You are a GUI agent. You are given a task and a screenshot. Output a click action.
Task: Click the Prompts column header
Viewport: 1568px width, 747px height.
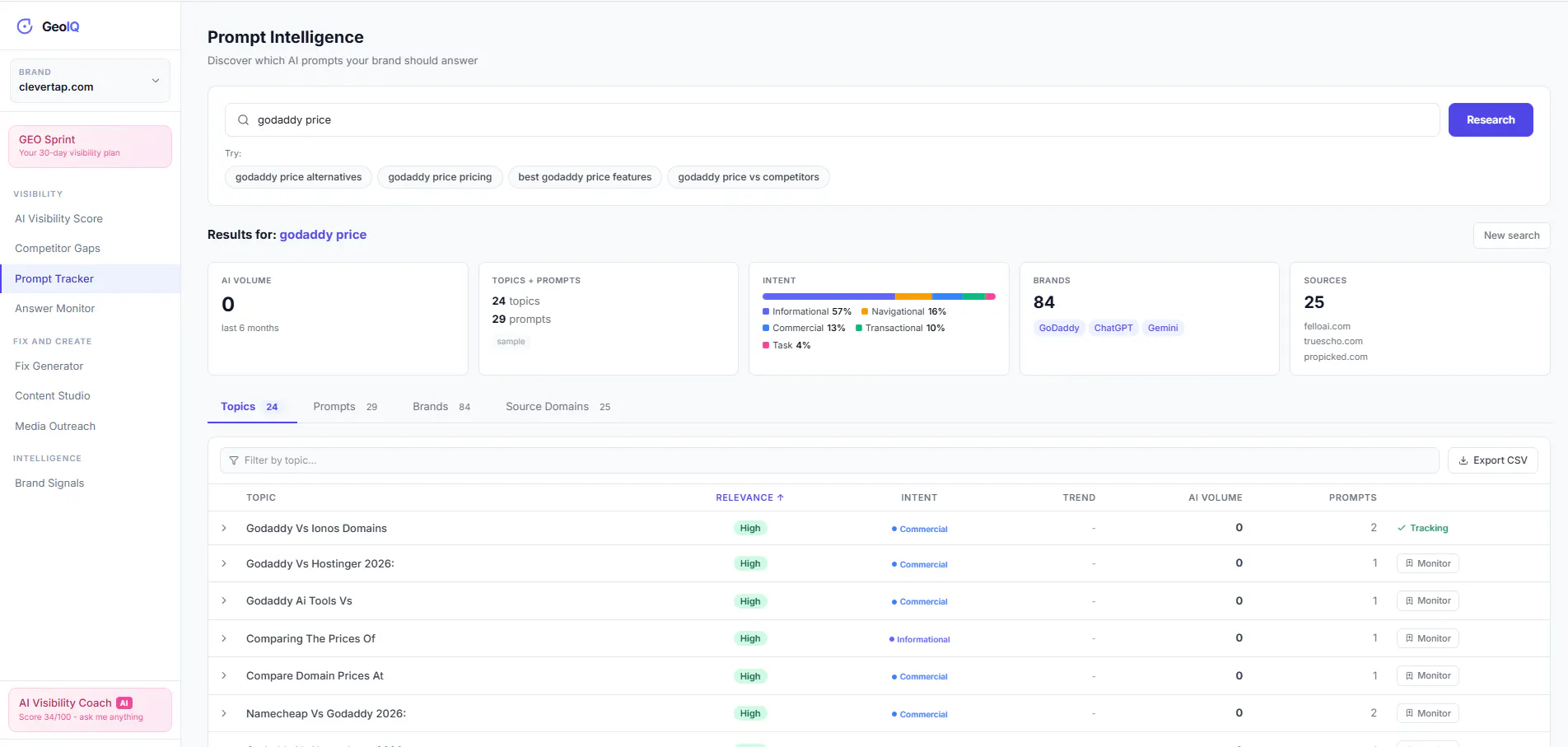pyautogui.click(x=1352, y=497)
